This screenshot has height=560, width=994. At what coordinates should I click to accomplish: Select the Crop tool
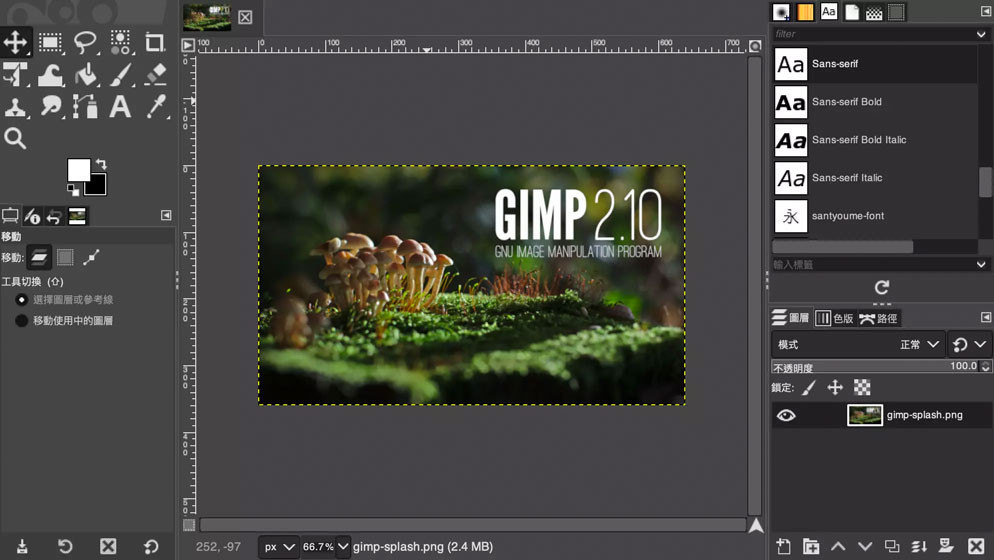pyautogui.click(x=154, y=42)
